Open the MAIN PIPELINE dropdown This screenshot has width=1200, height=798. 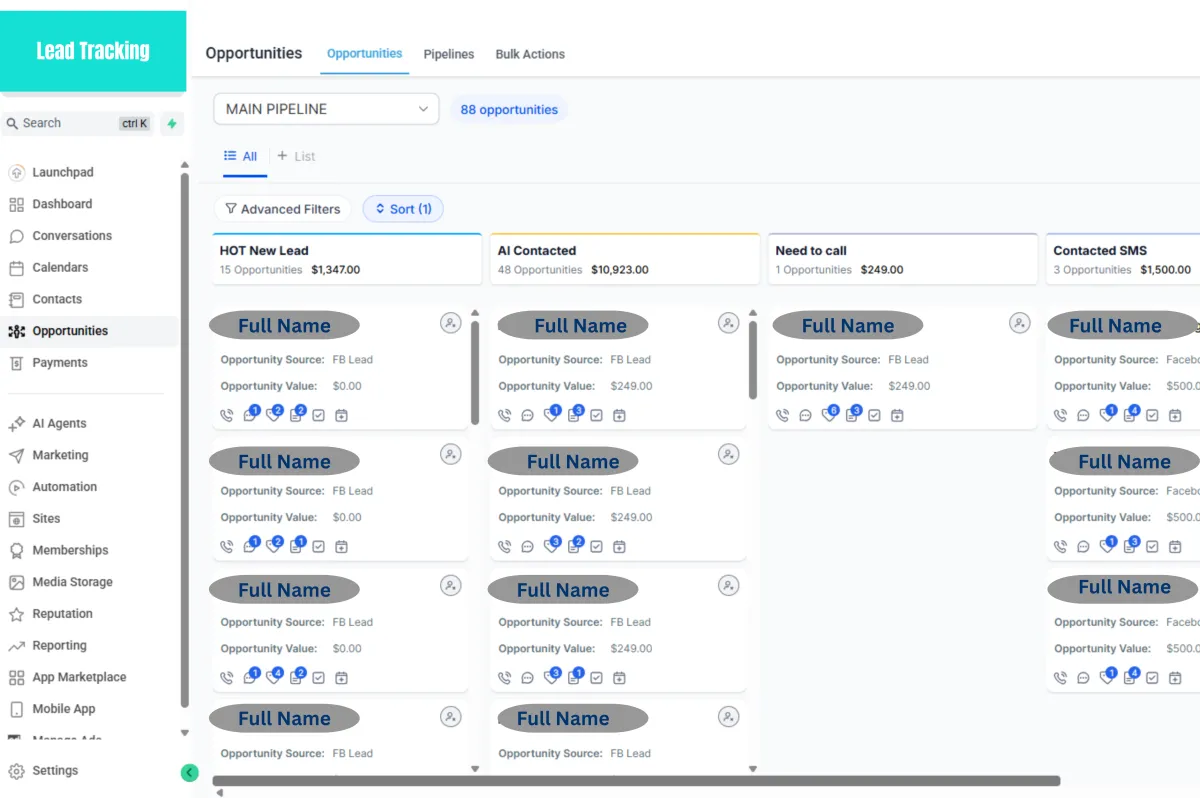coord(326,109)
